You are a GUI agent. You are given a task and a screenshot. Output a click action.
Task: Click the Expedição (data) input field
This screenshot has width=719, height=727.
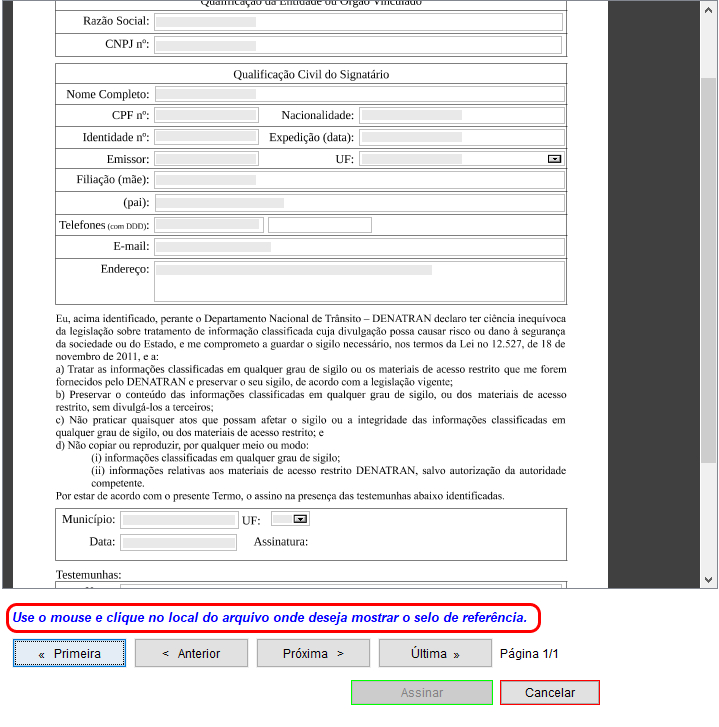[462, 137]
